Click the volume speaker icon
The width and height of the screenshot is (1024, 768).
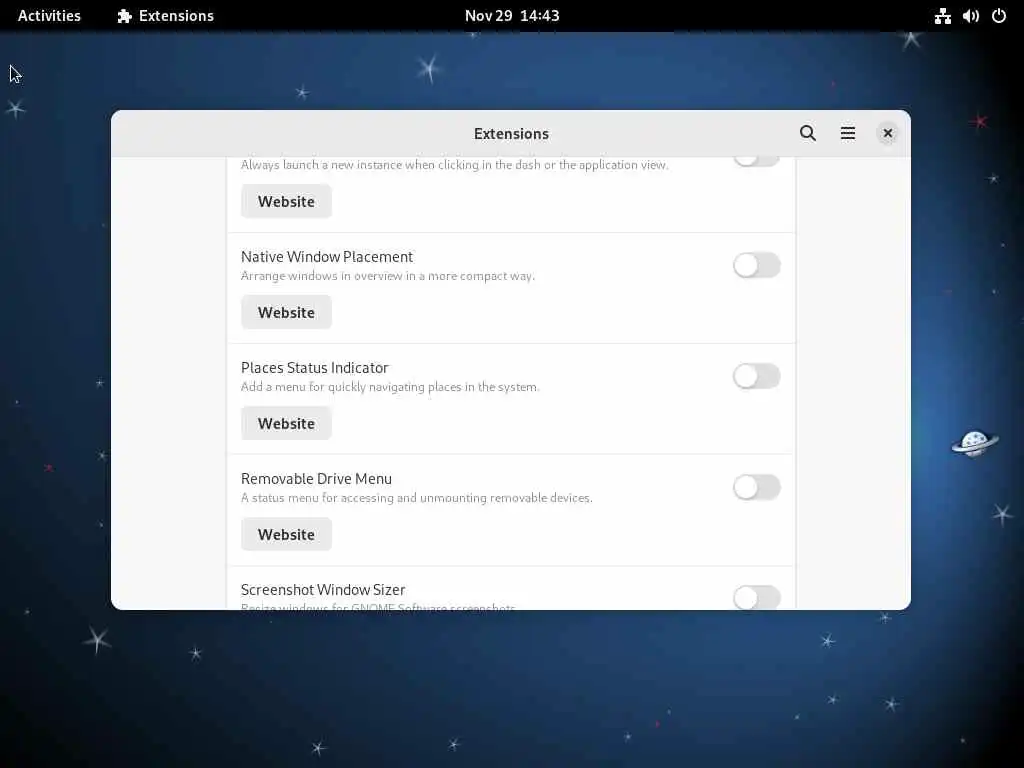[x=970, y=16]
